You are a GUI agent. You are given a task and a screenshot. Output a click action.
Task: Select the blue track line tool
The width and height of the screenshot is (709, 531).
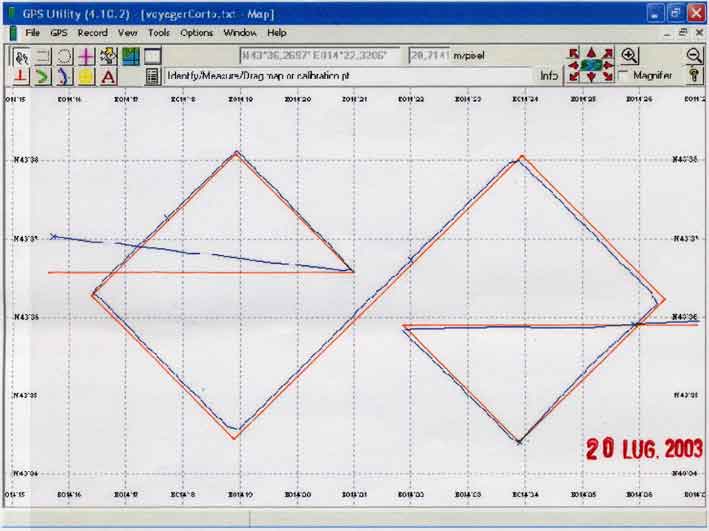pos(64,76)
